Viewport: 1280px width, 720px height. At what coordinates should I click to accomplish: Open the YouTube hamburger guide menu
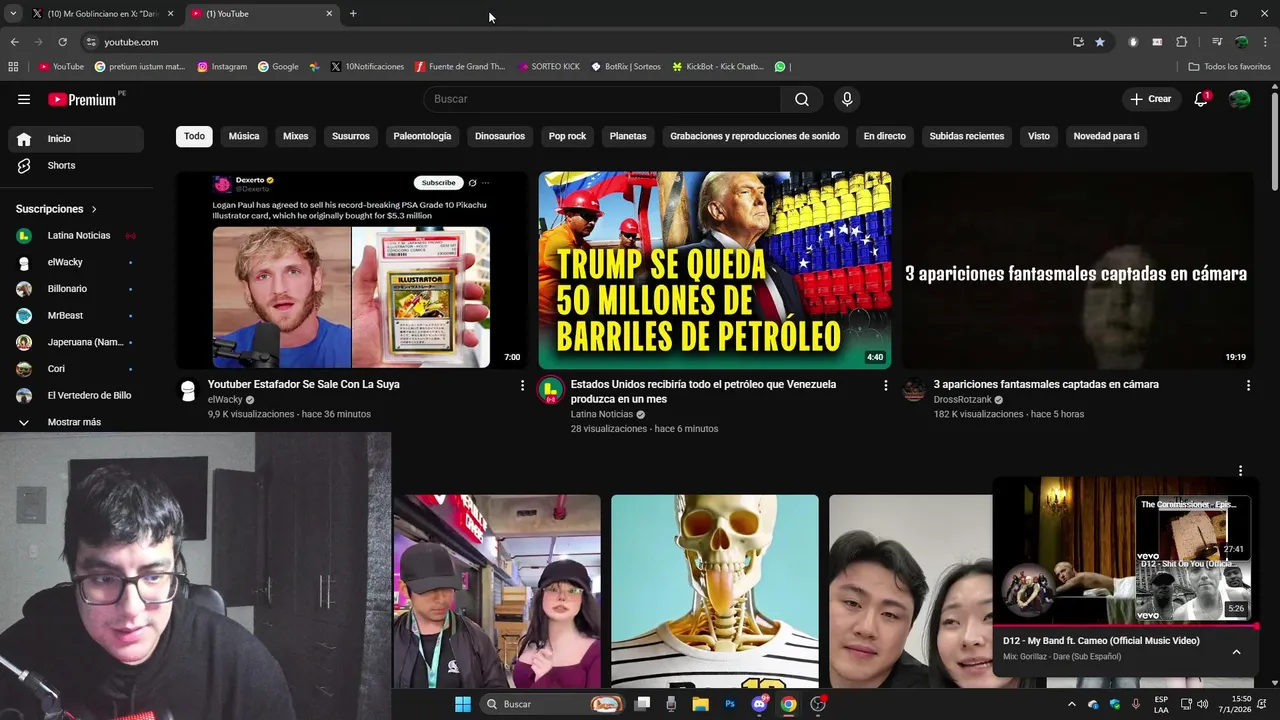click(x=24, y=99)
